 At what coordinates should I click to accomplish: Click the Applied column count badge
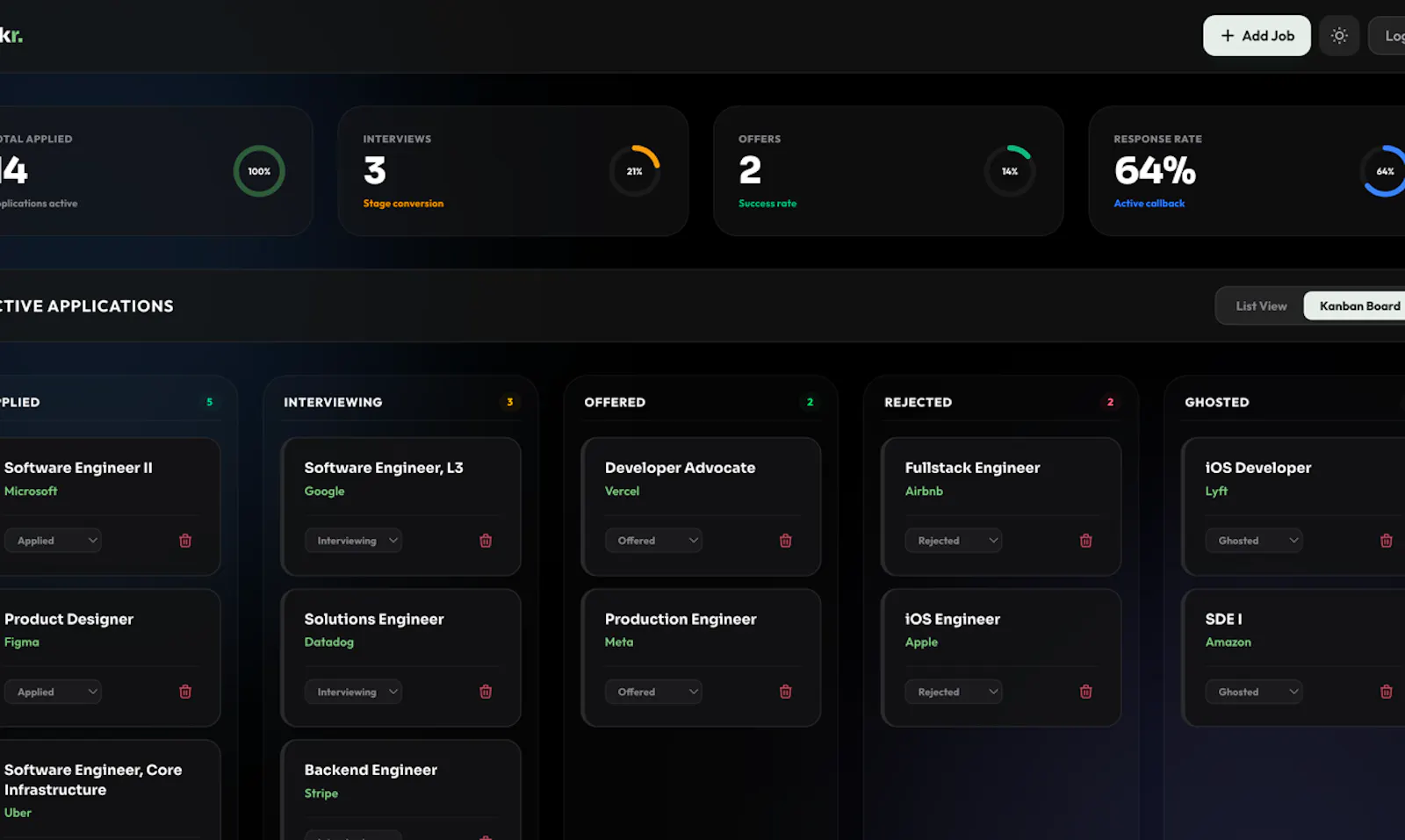209,402
